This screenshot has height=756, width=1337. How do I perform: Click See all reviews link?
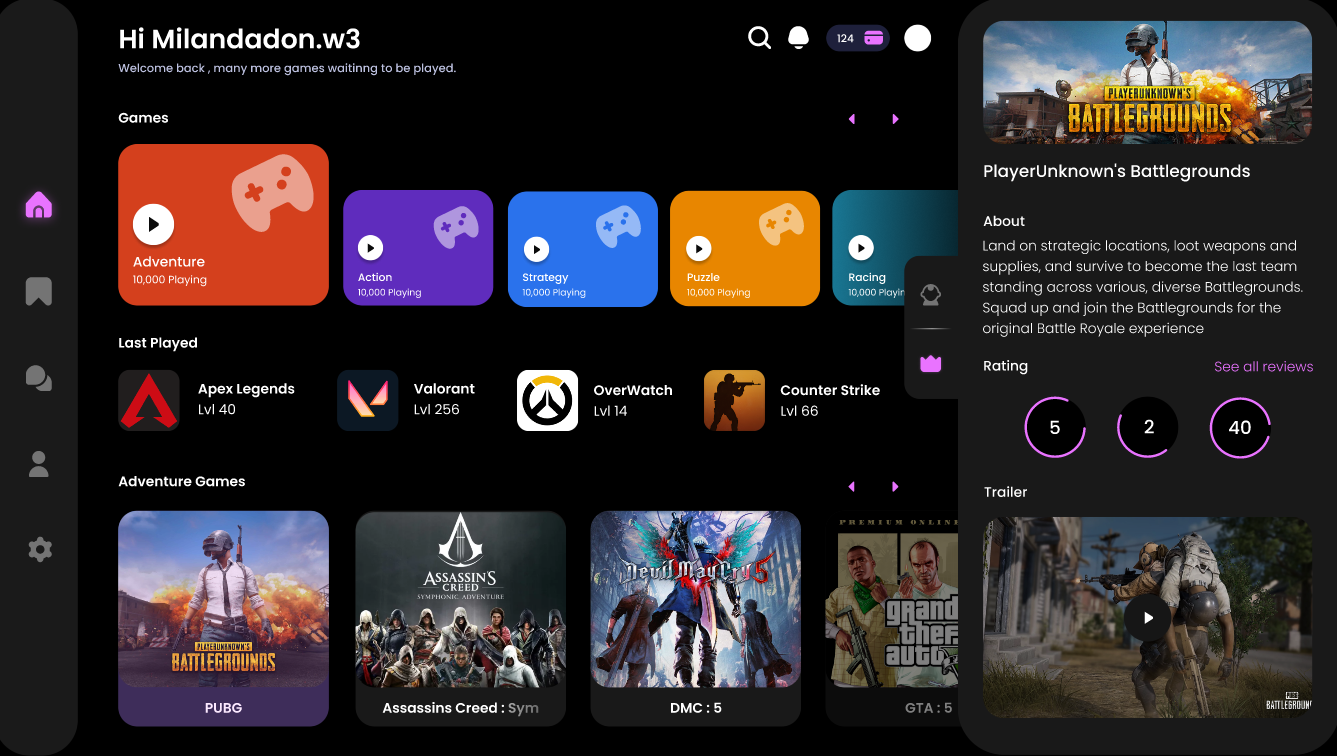tap(1263, 367)
